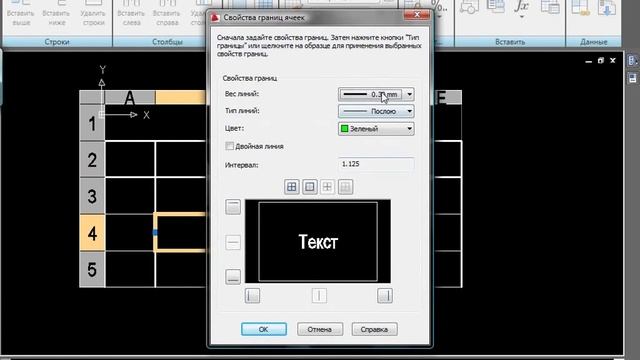Toggle the inside horizontal border button

tap(233, 242)
